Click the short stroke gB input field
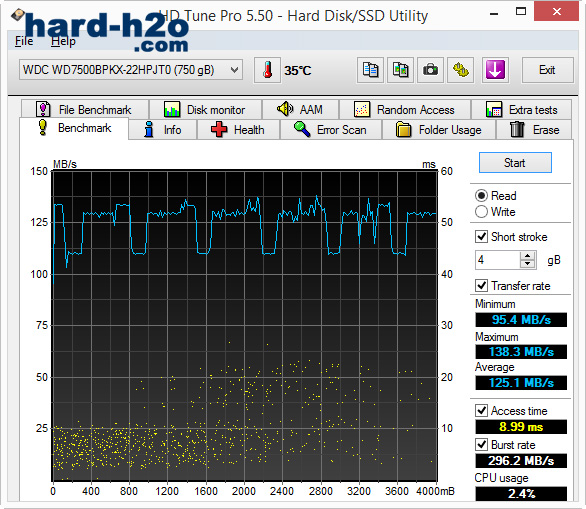Image resolution: width=586 pixels, height=509 pixels. 497,260
